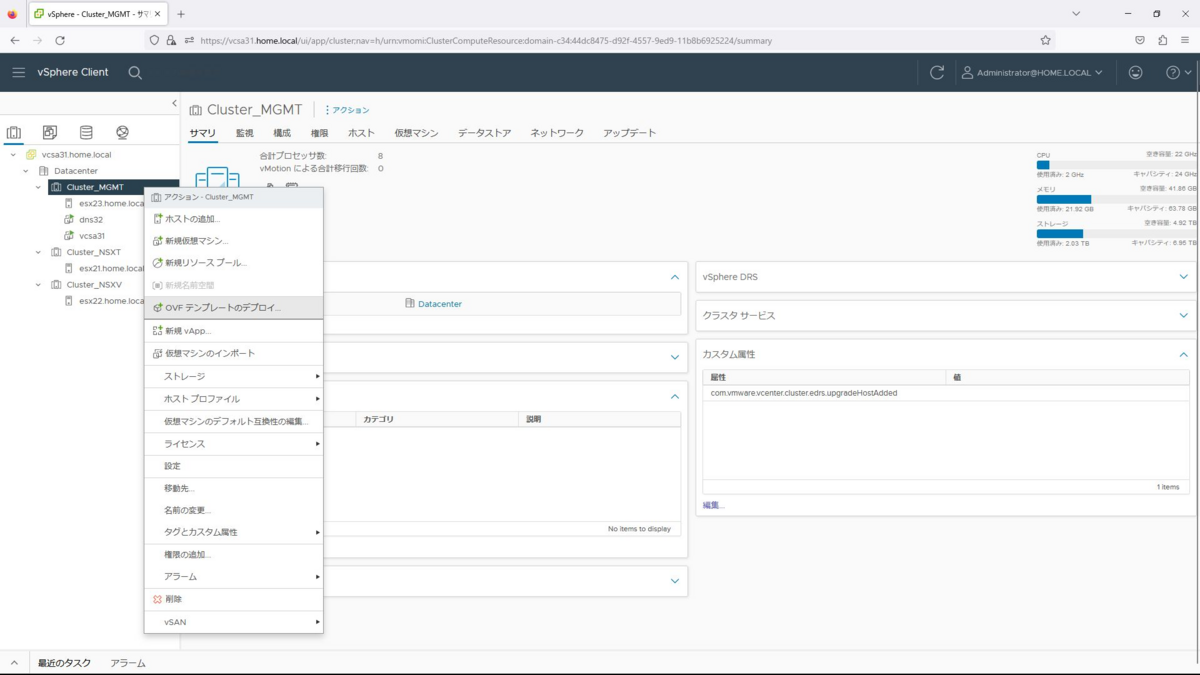Open ホスト プロファイル submenu
This screenshot has width=1200, height=675.
233,399
